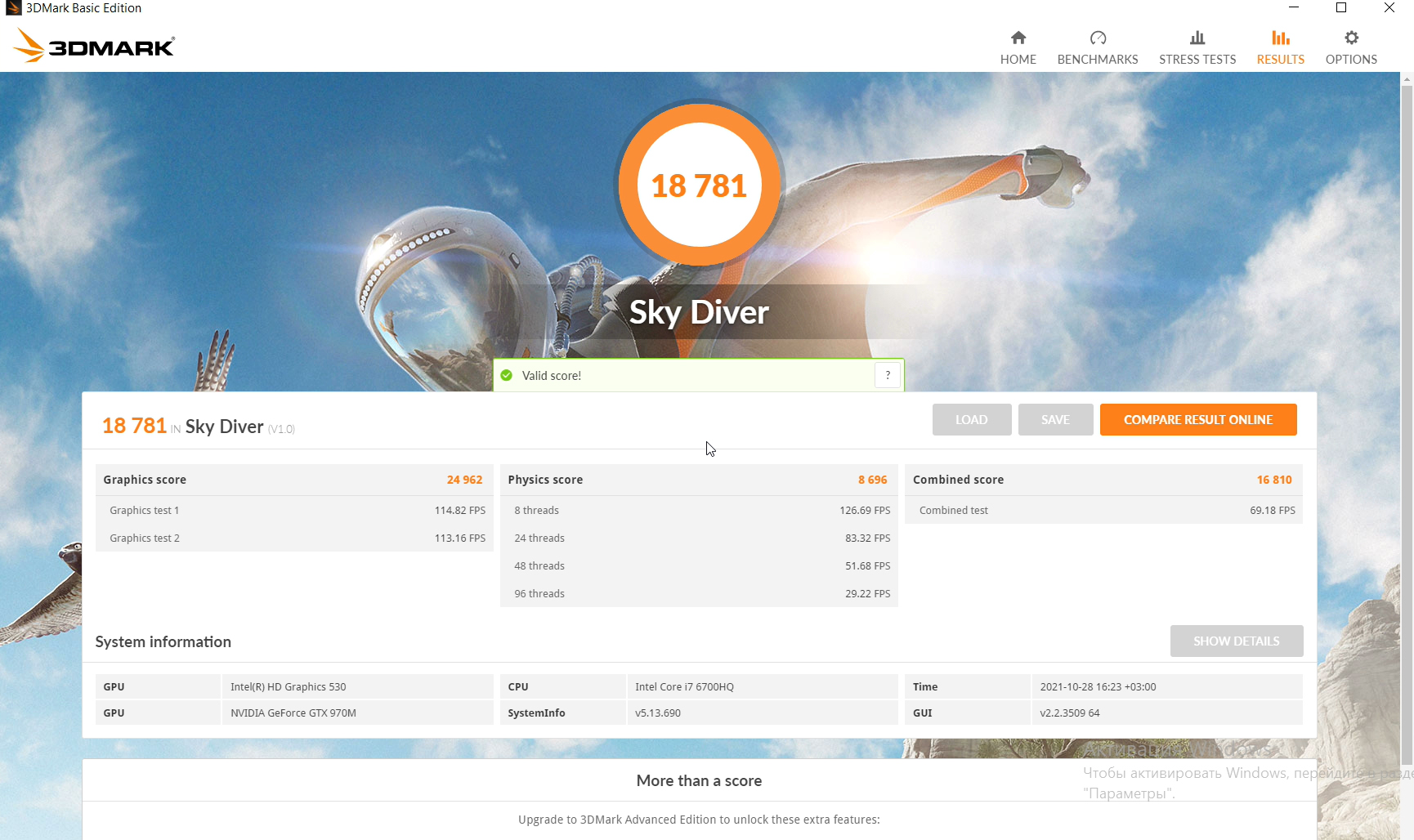Click COMPARE RESULT ONLINE button
Viewport: 1414px width, 840px height.
(1198, 420)
